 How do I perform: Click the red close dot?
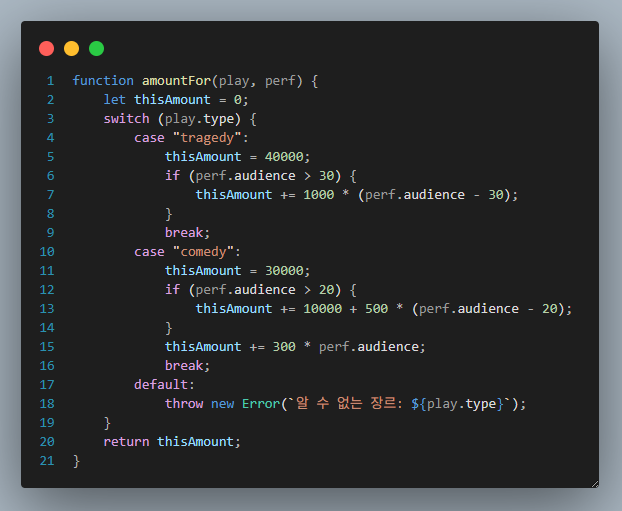pos(46,48)
